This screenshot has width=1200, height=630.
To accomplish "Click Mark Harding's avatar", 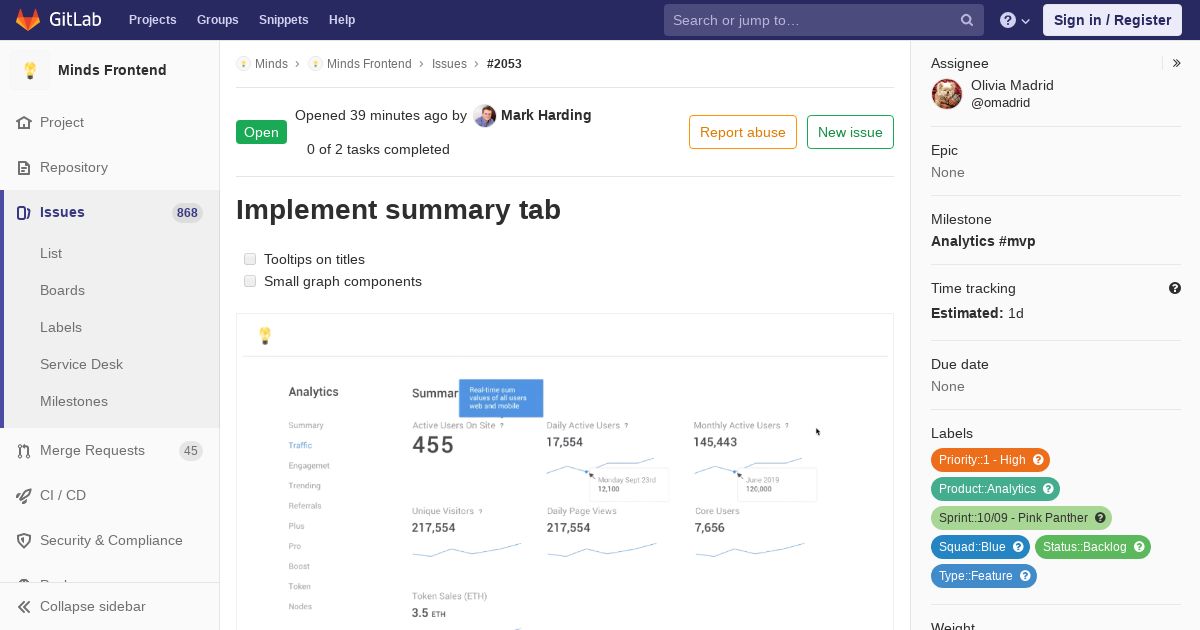I will (x=485, y=115).
